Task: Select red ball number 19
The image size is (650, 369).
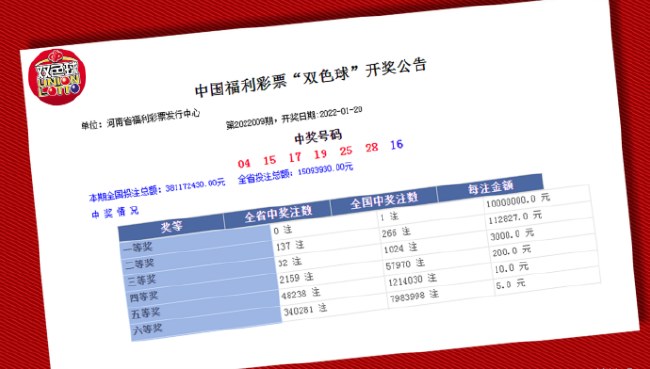Action: (320, 154)
